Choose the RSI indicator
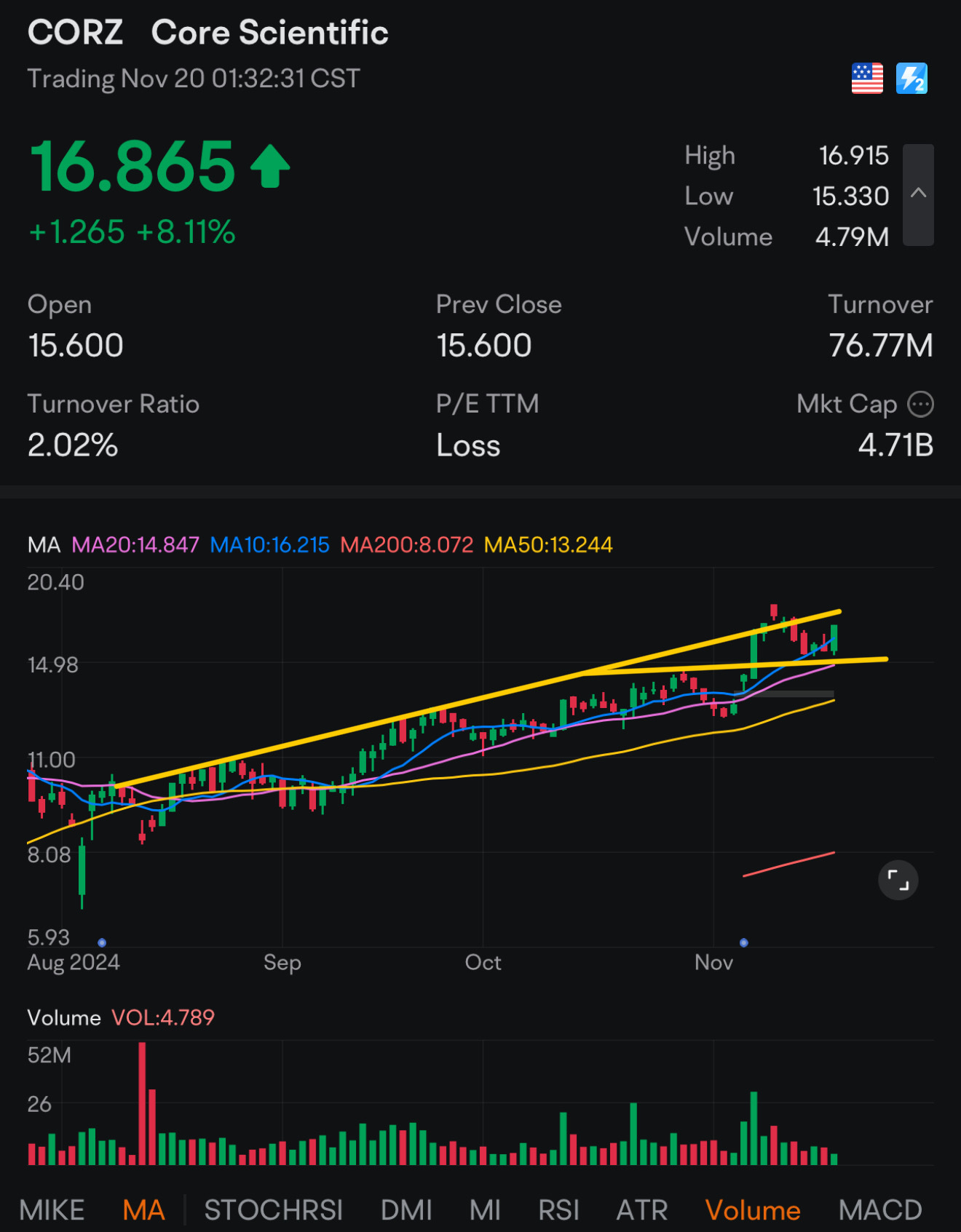This screenshot has height=1232, width=961. point(558,1210)
